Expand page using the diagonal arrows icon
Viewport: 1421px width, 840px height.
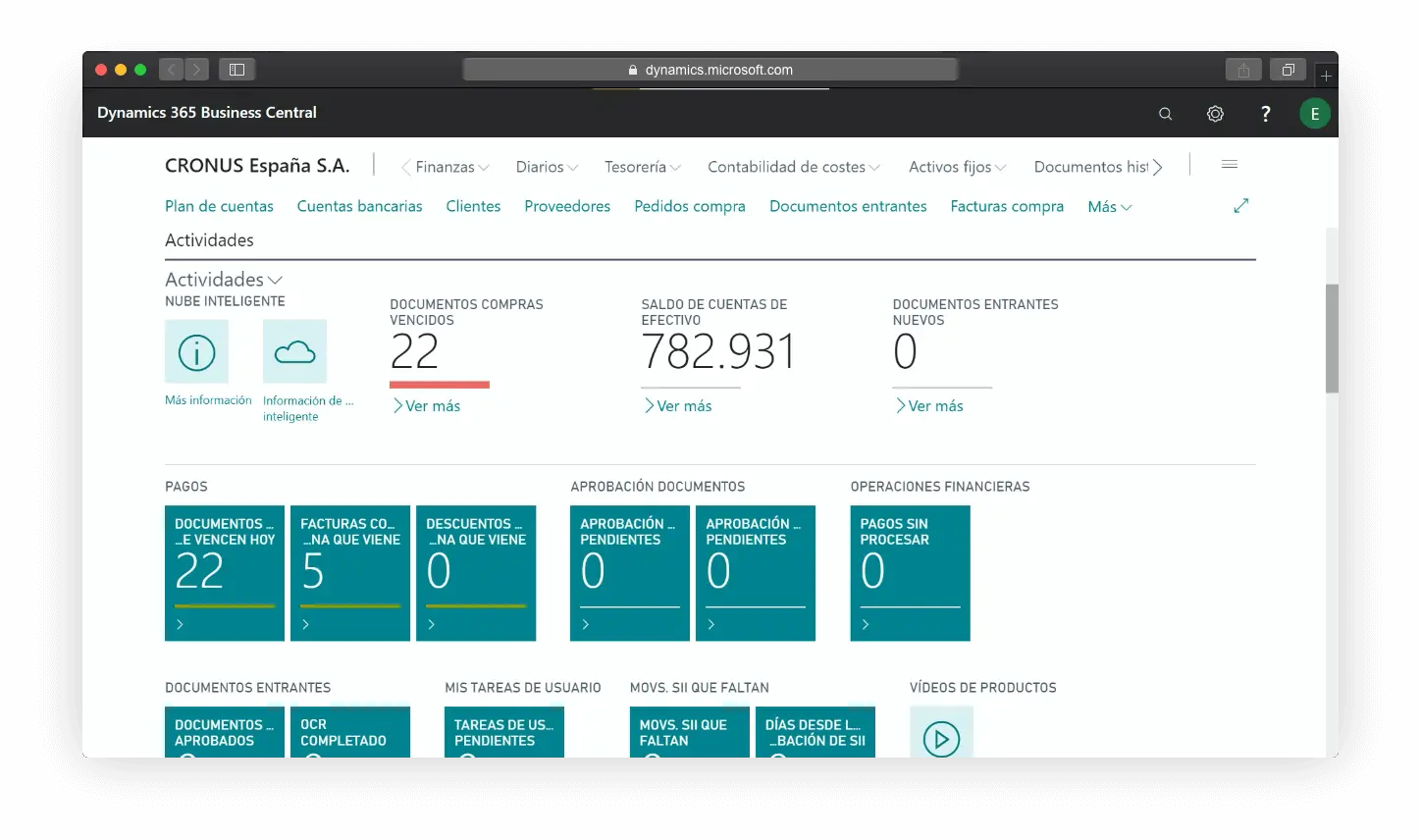pos(1240,206)
